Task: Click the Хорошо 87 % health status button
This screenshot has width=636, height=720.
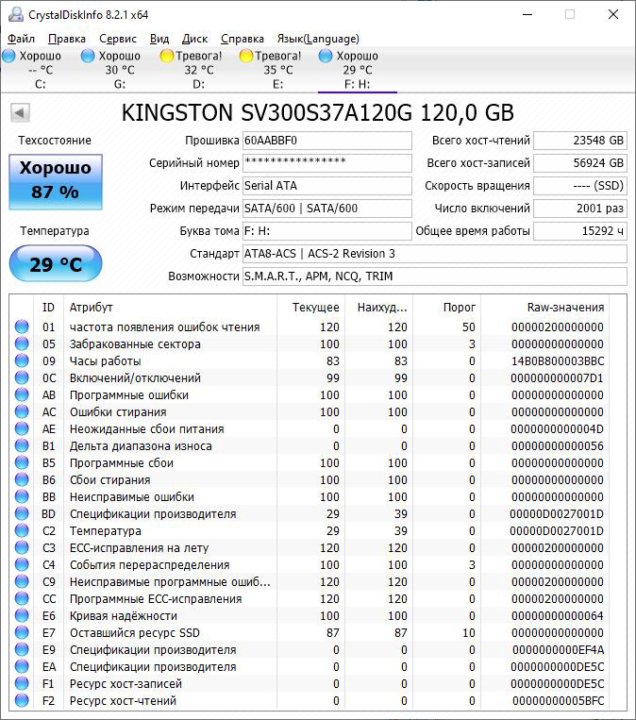Action: 55,180
